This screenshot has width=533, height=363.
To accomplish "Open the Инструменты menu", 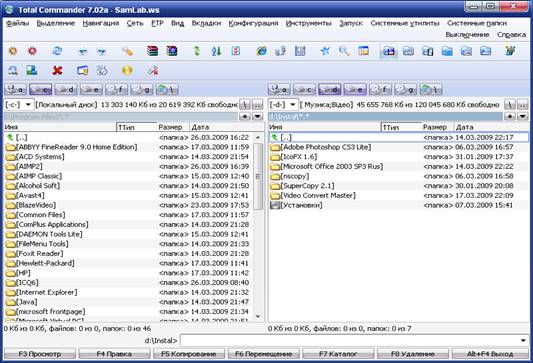I will 309,23.
